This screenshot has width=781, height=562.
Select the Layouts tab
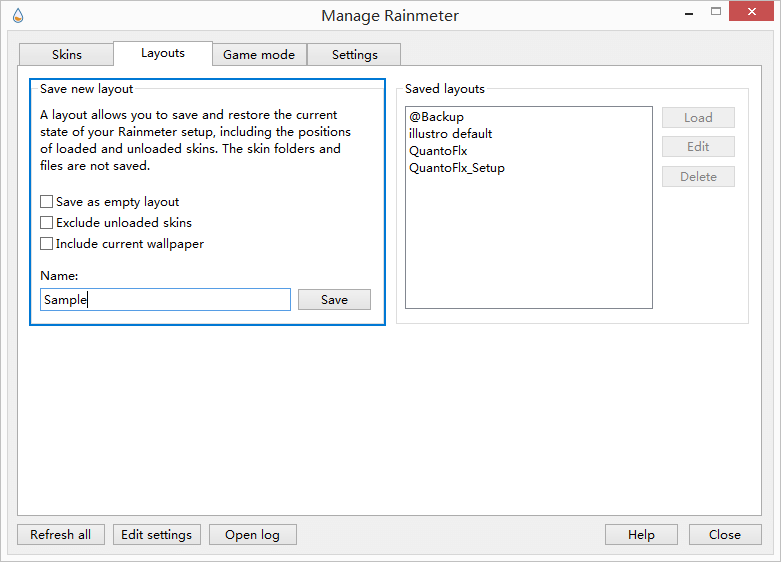[163, 53]
